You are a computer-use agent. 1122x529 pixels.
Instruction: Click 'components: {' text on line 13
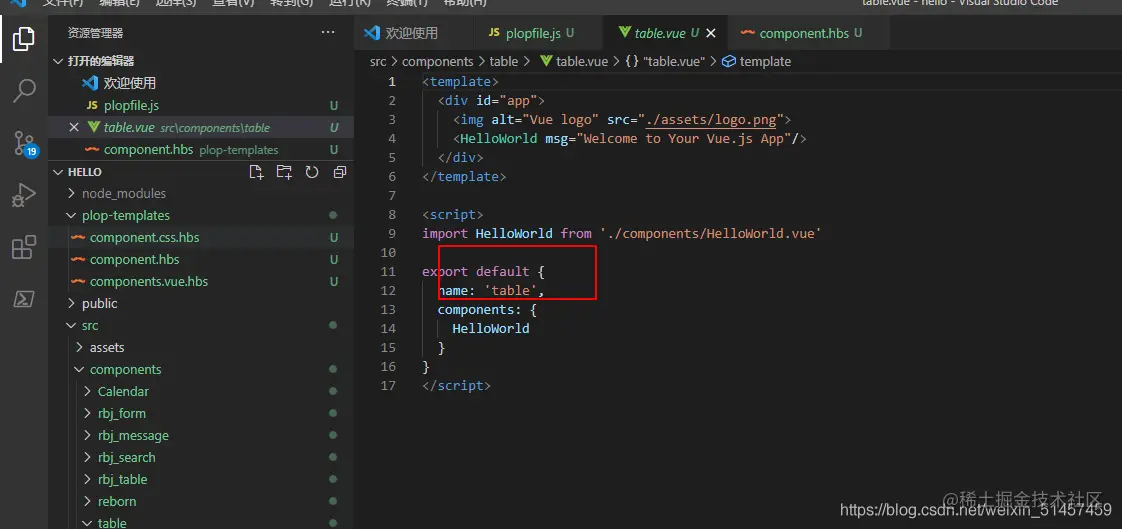tap(487, 309)
